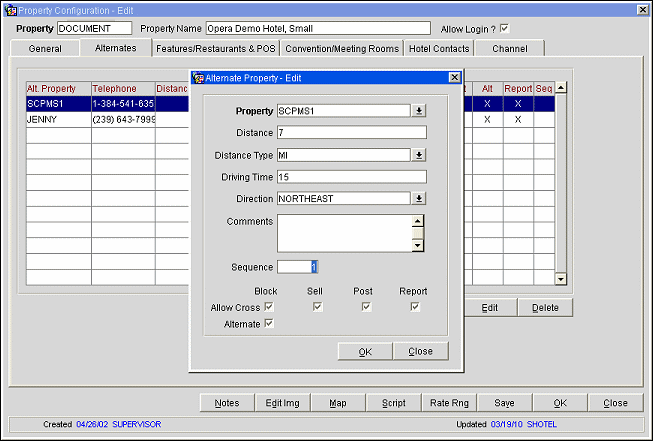Open the Property dropdown arrow in dialog
Image resolution: width=653 pixels, height=441 pixels.
(x=419, y=111)
